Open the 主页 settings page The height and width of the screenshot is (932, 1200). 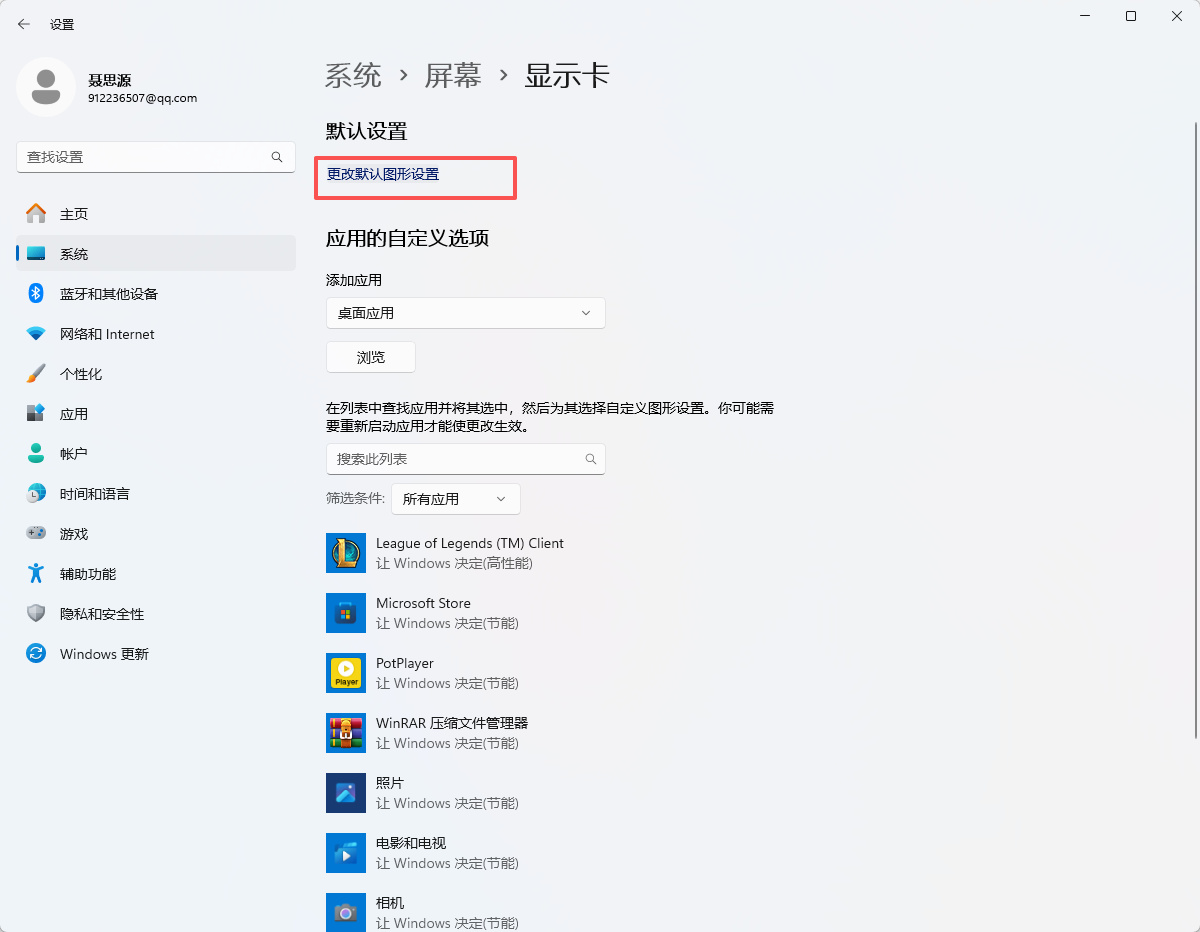coord(156,213)
